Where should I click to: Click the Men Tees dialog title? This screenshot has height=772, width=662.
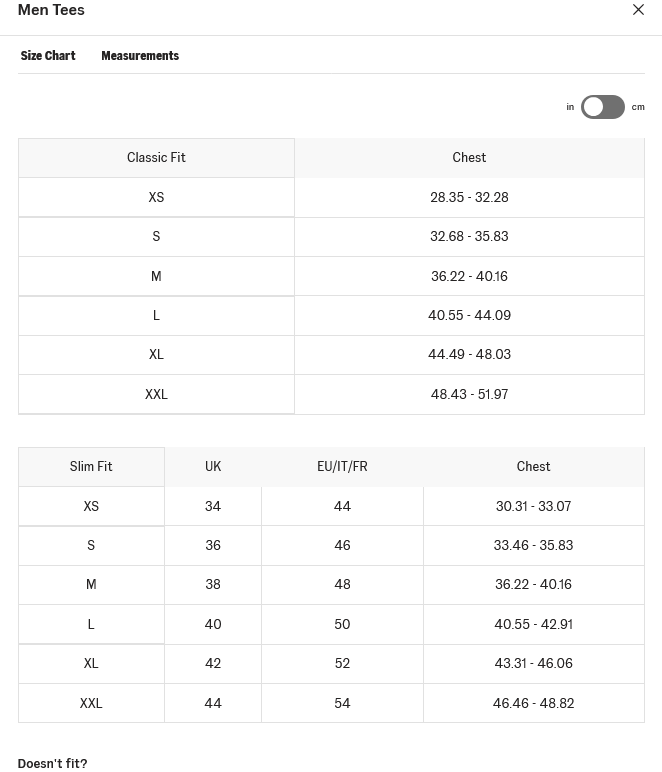(51, 11)
